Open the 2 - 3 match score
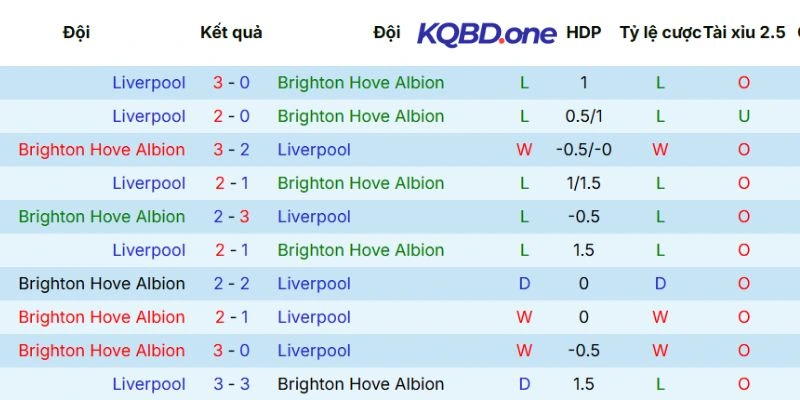The height and width of the screenshot is (400, 800). (231, 217)
